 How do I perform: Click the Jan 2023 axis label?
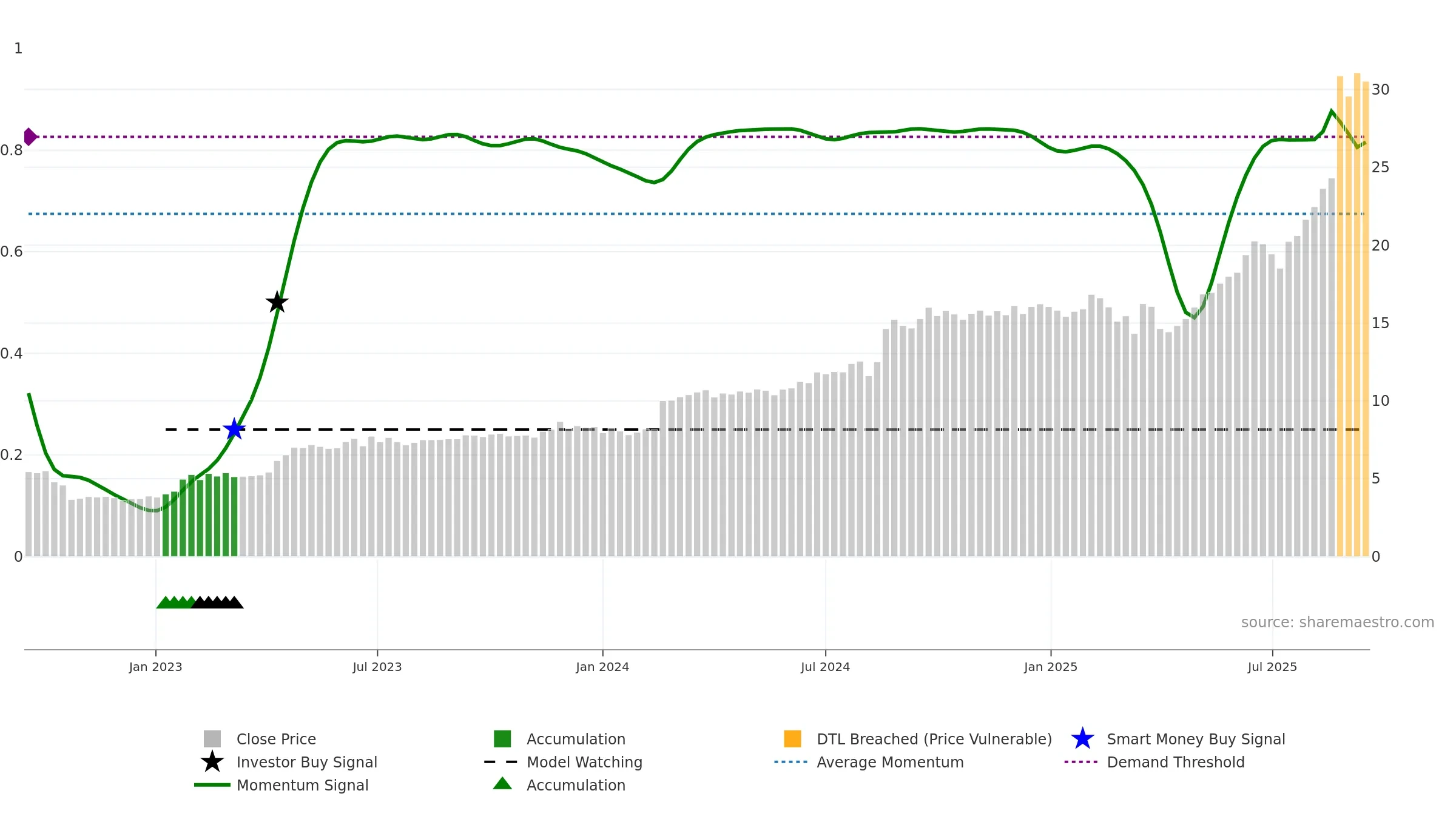pyautogui.click(x=156, y=667)
